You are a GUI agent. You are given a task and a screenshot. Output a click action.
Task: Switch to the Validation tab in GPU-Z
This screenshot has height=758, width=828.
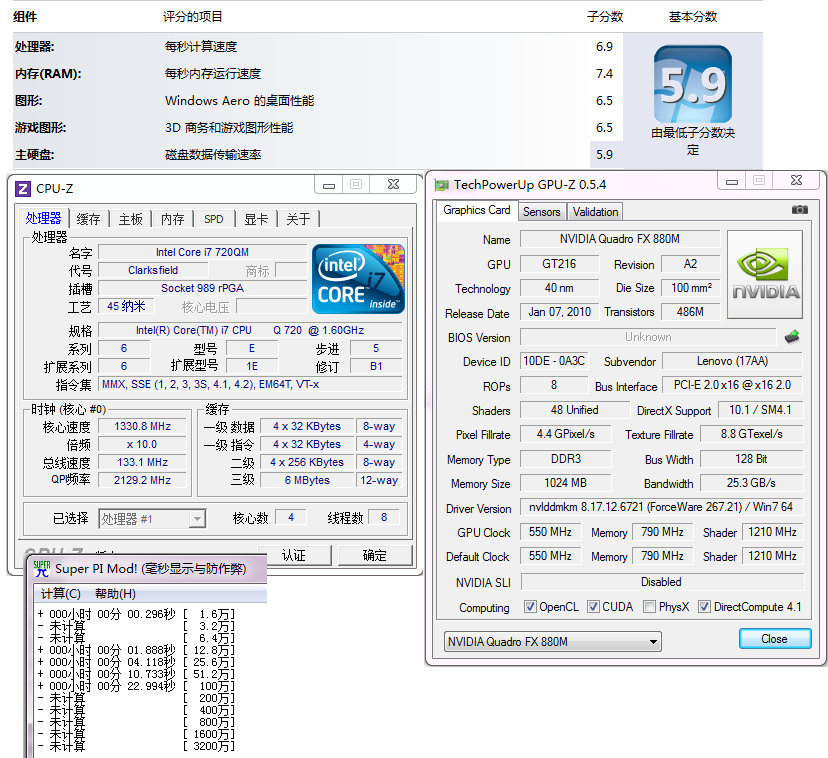[x=595, y=212]
